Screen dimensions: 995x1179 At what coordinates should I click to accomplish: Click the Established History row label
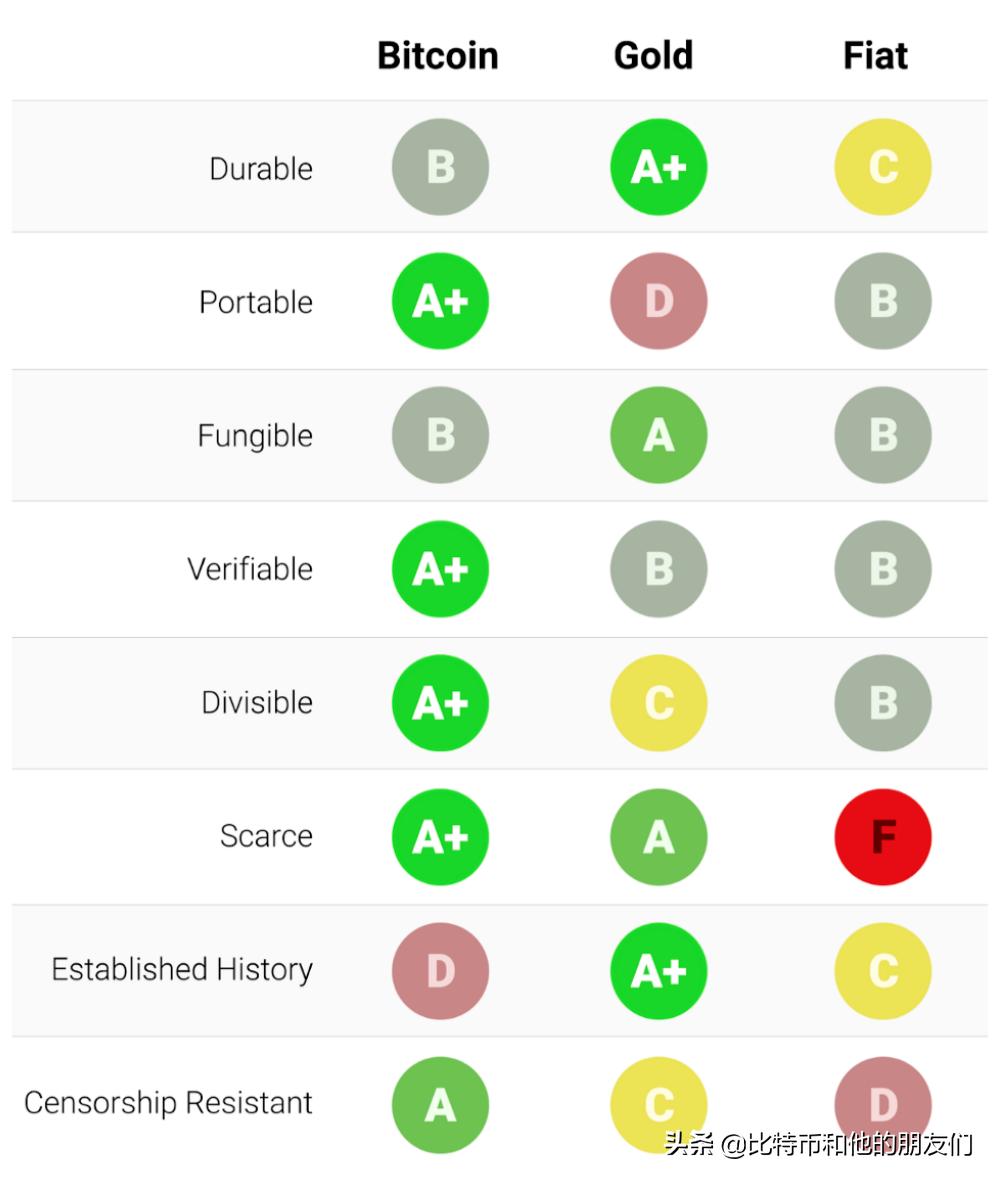pos(182,969)
